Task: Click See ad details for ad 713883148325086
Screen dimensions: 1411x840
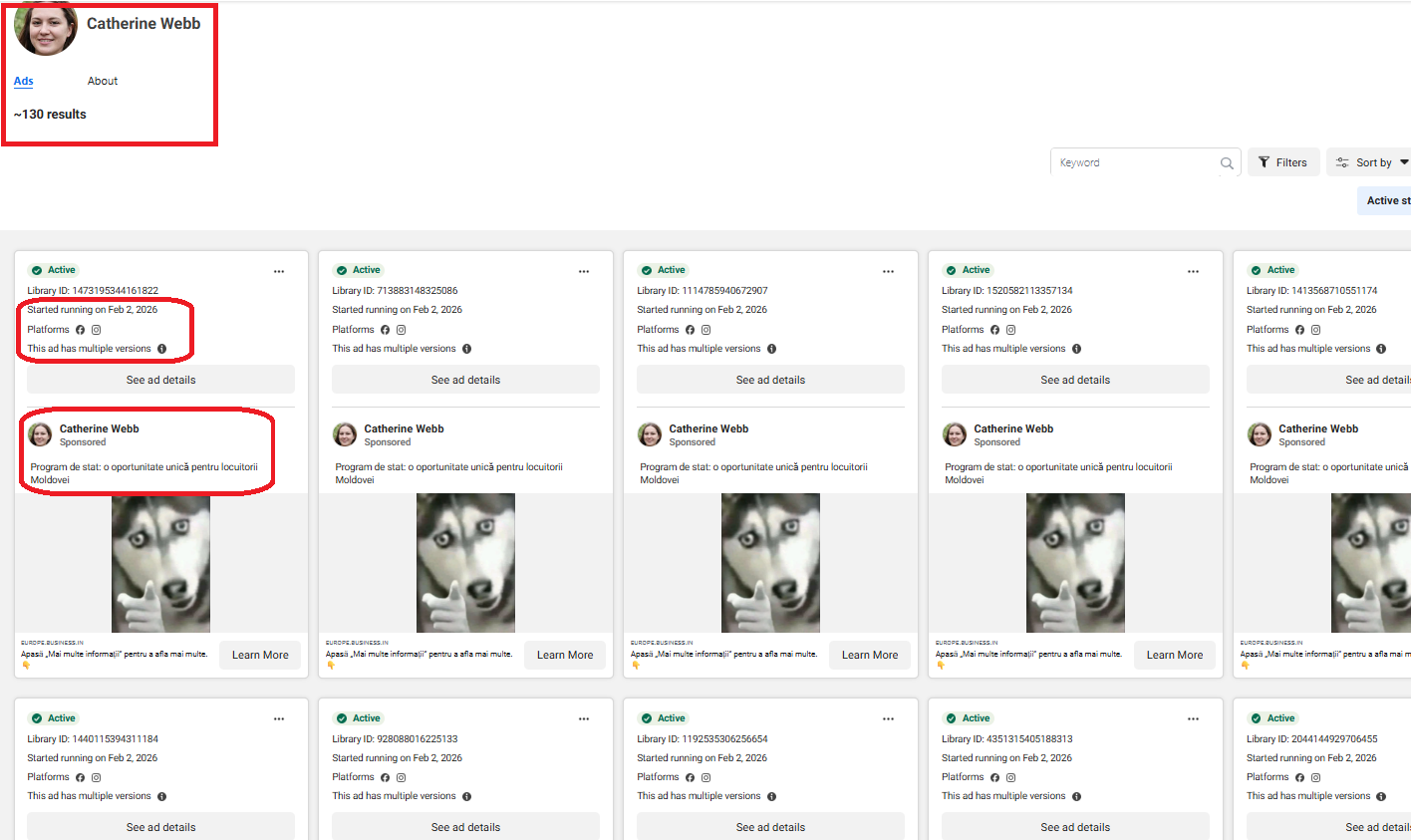Action: pyautogui.click(x=465, y=380)
